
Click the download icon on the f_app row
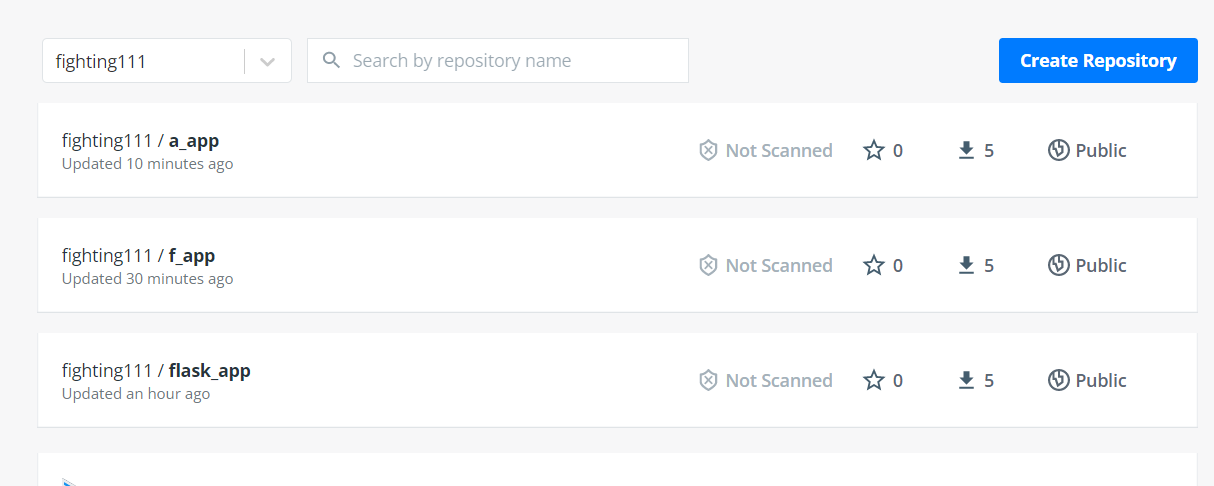pos(966,265)
